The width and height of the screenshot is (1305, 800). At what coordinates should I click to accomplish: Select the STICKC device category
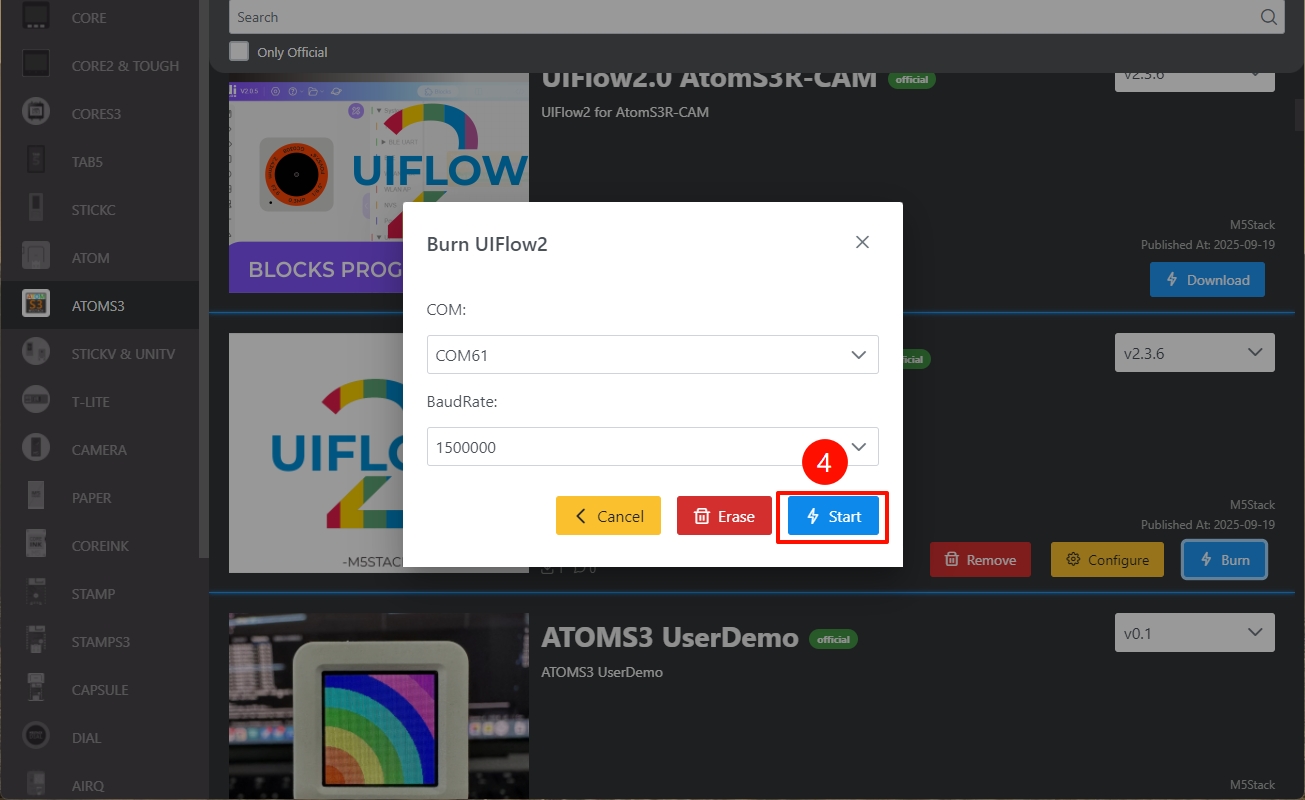point(100,210)
